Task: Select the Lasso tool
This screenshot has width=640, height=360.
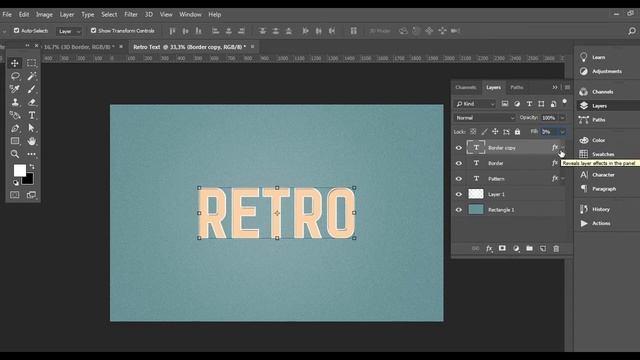Action: tap(15, 76)
